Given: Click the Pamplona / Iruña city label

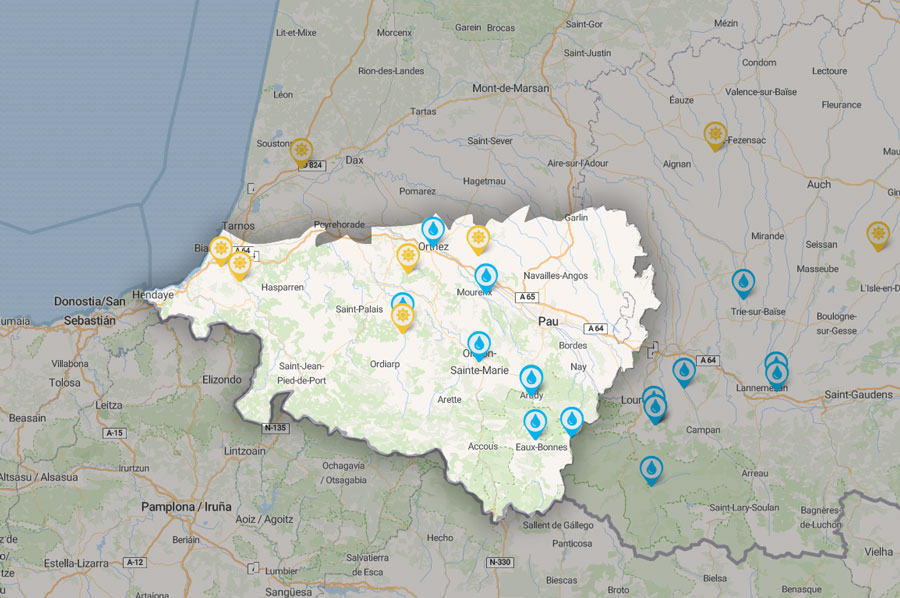Looking at the screenshot, I should (x=186, y=507).
